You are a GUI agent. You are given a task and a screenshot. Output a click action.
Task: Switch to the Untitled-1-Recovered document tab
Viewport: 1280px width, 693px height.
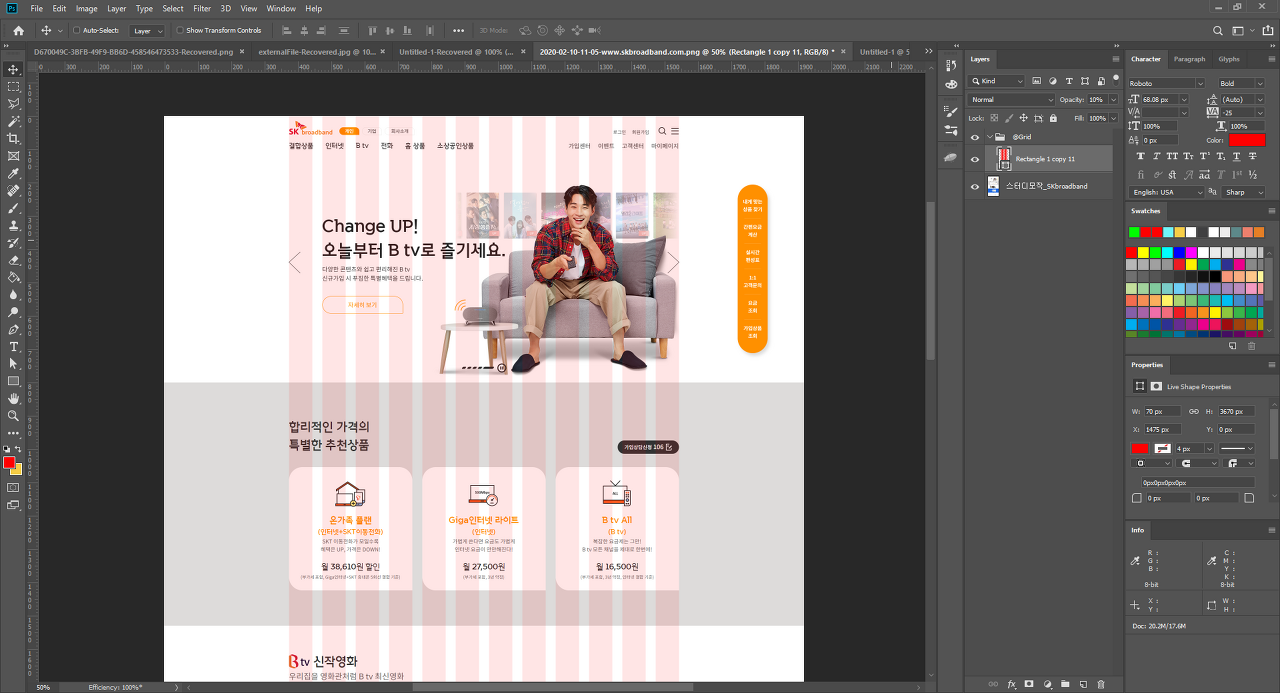point(456,51)
